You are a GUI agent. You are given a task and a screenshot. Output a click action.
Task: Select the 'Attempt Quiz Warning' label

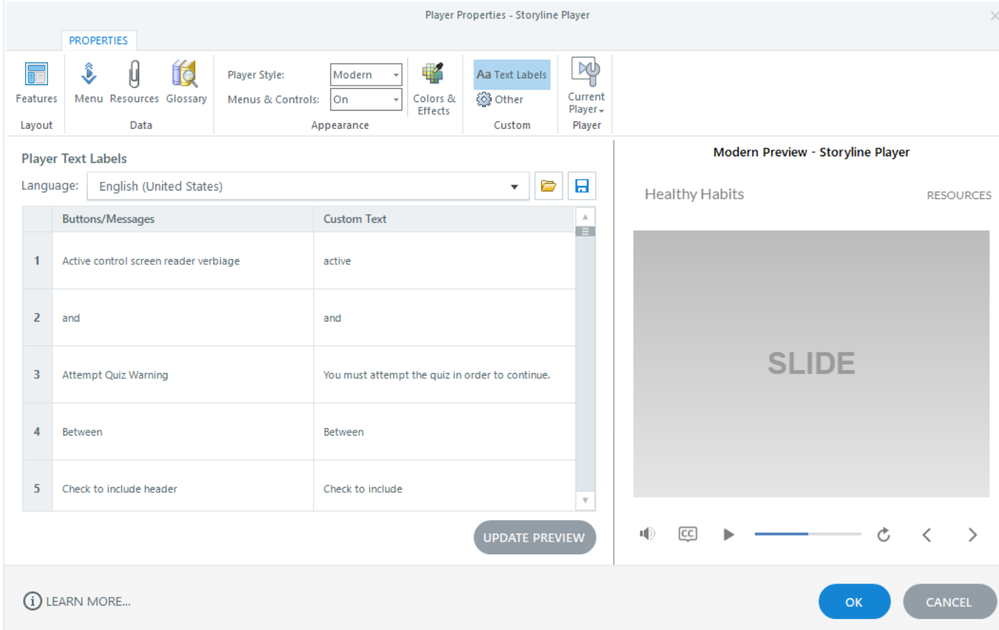(115, 375)
